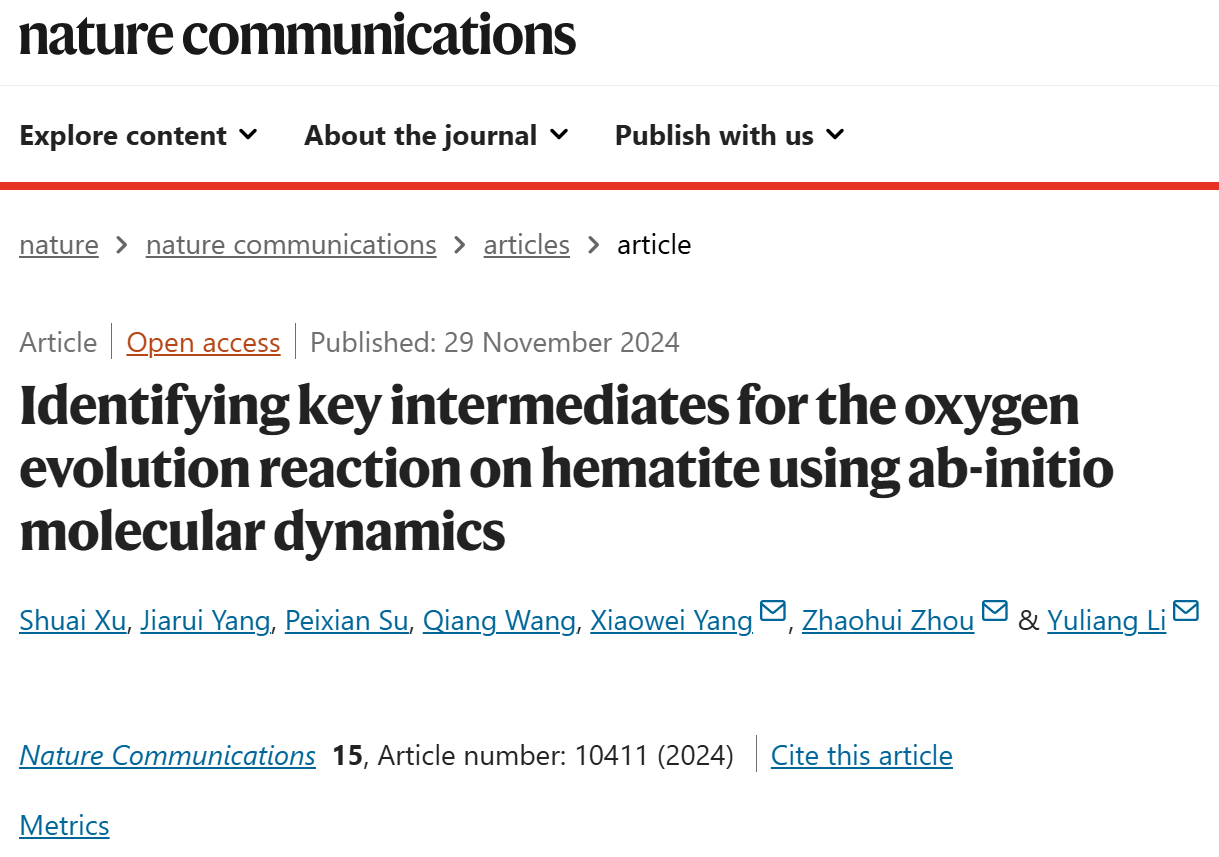Click the Open access link
This screenshot has width=1219, height=857.
[x=203, y=343]
